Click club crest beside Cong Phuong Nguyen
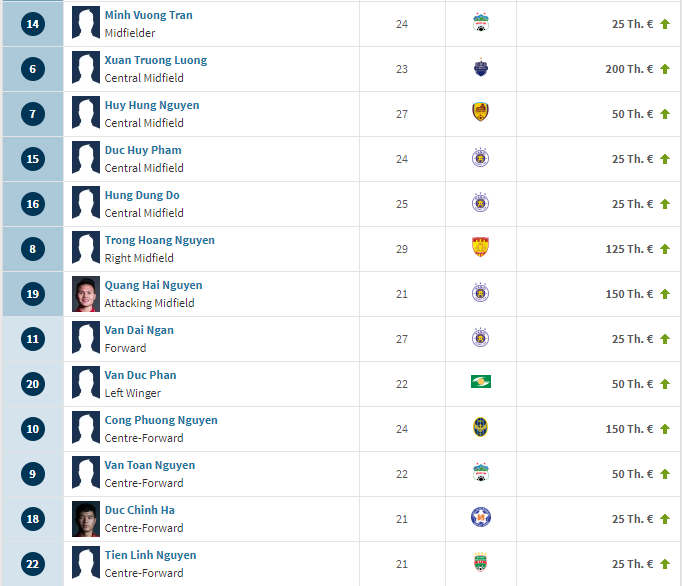This screenshot has height=586, width=682. click(x=480, y=429)
